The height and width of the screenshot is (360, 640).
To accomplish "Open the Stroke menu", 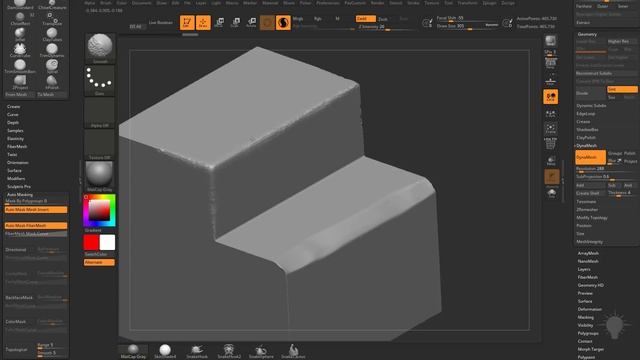I will [413, 3].
